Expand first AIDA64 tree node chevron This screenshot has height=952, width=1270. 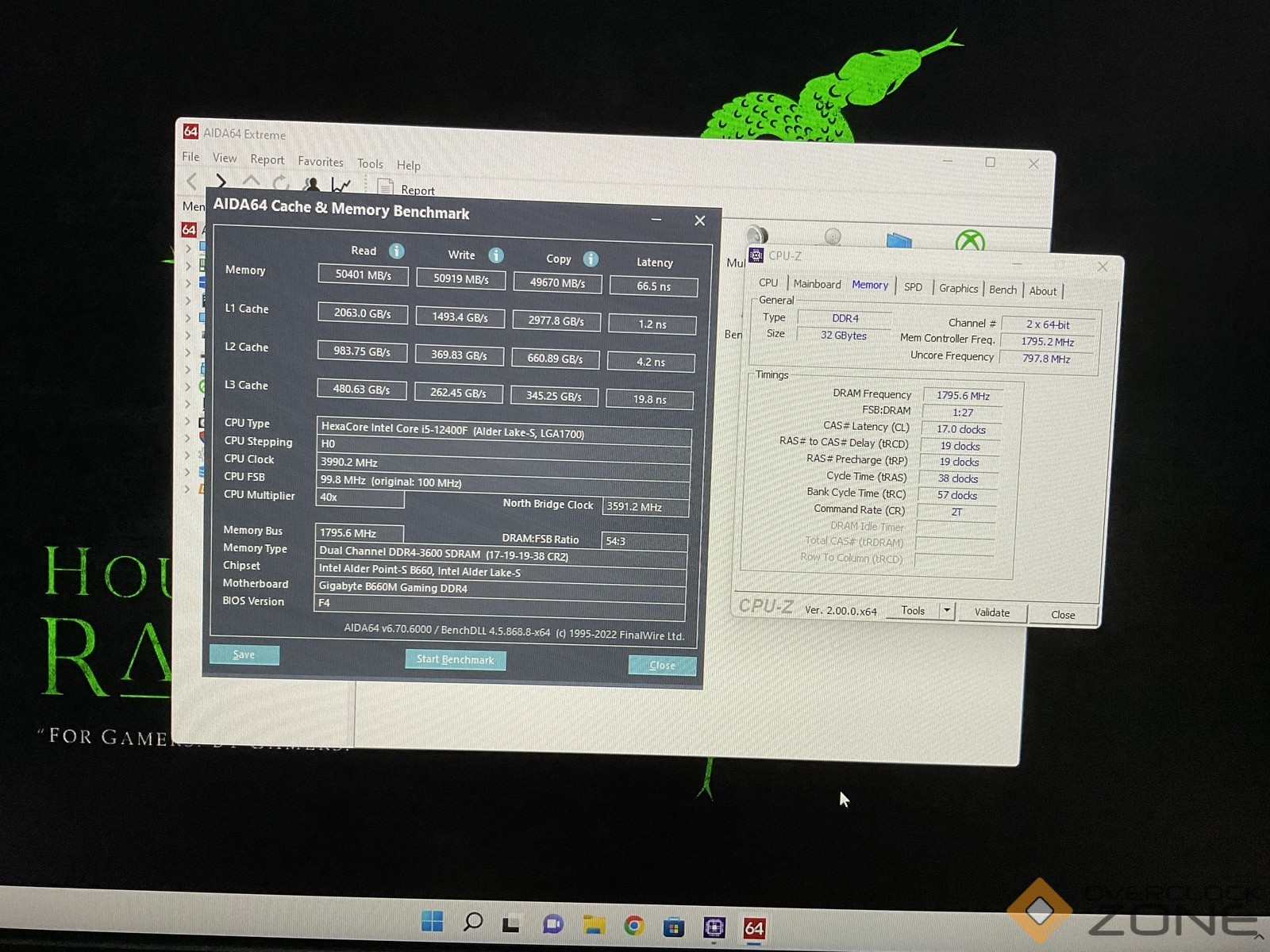point(189,248)
